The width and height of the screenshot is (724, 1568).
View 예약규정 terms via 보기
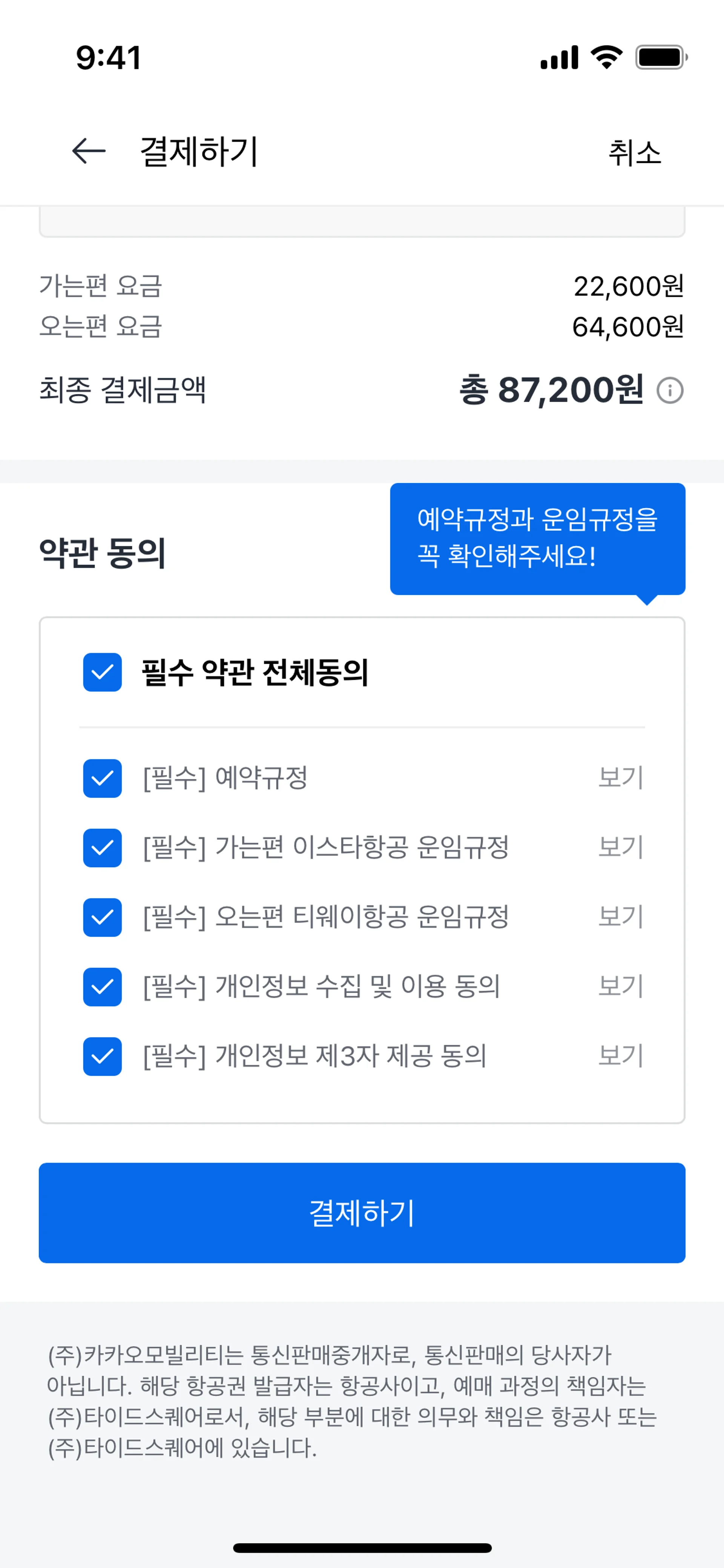coord(621,778)
